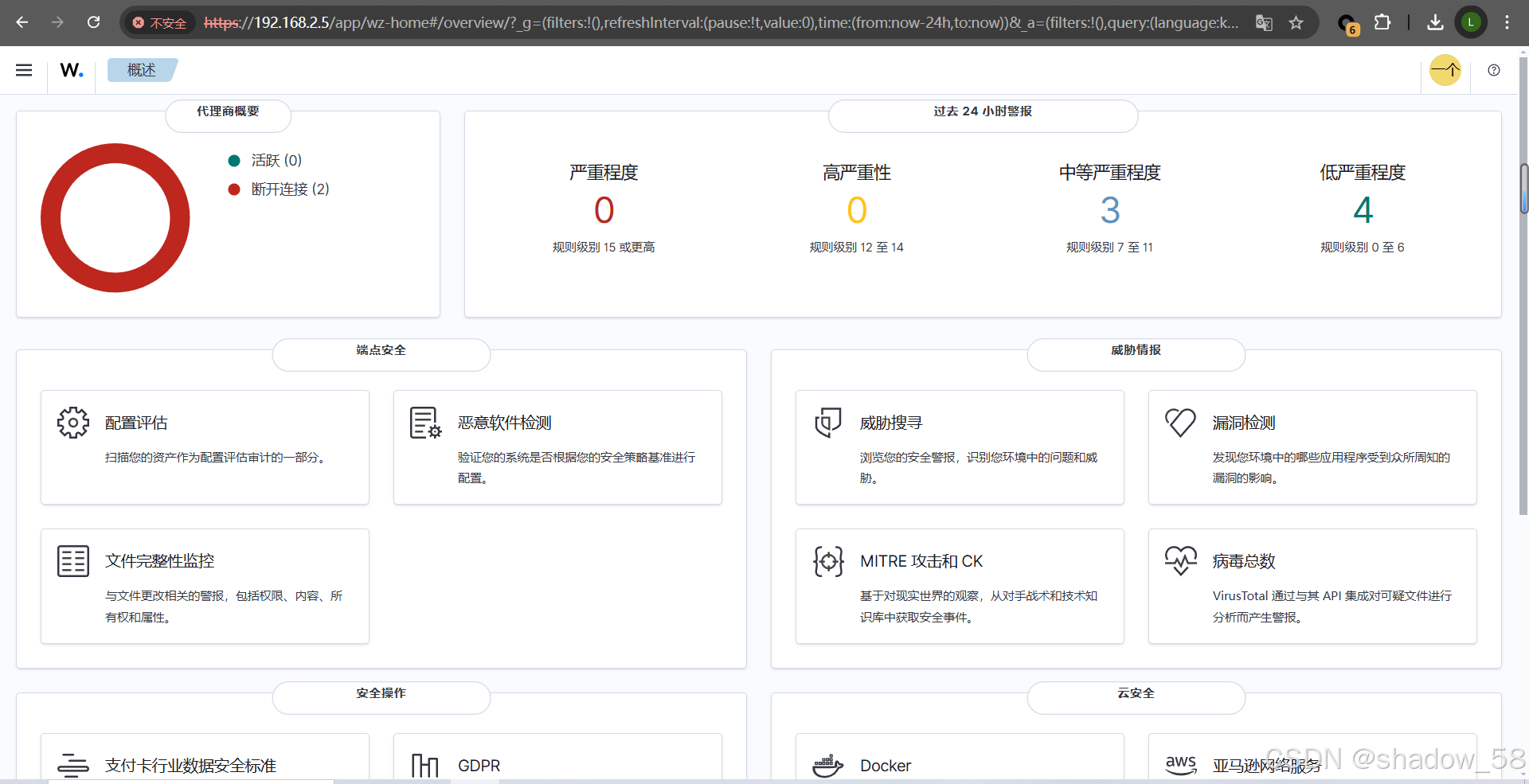The image size is (1529, 784).
Task: Click the red 断开连接 legend dot
Action: pos(234,189)
